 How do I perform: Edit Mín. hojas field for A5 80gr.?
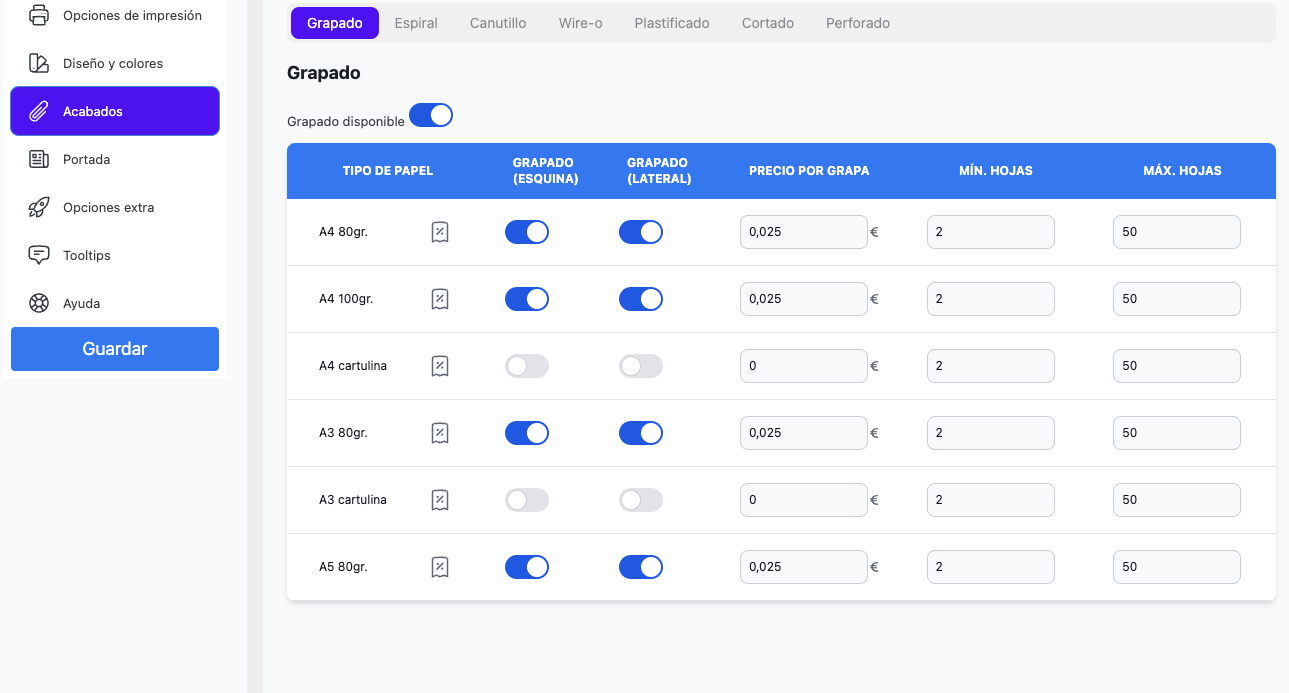point(991,567)
